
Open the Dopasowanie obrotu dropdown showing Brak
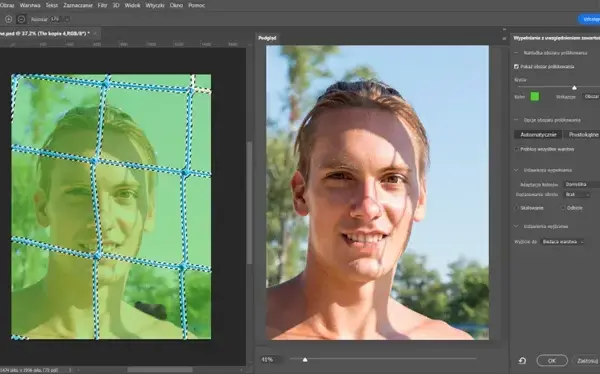(x=577, y=194)
